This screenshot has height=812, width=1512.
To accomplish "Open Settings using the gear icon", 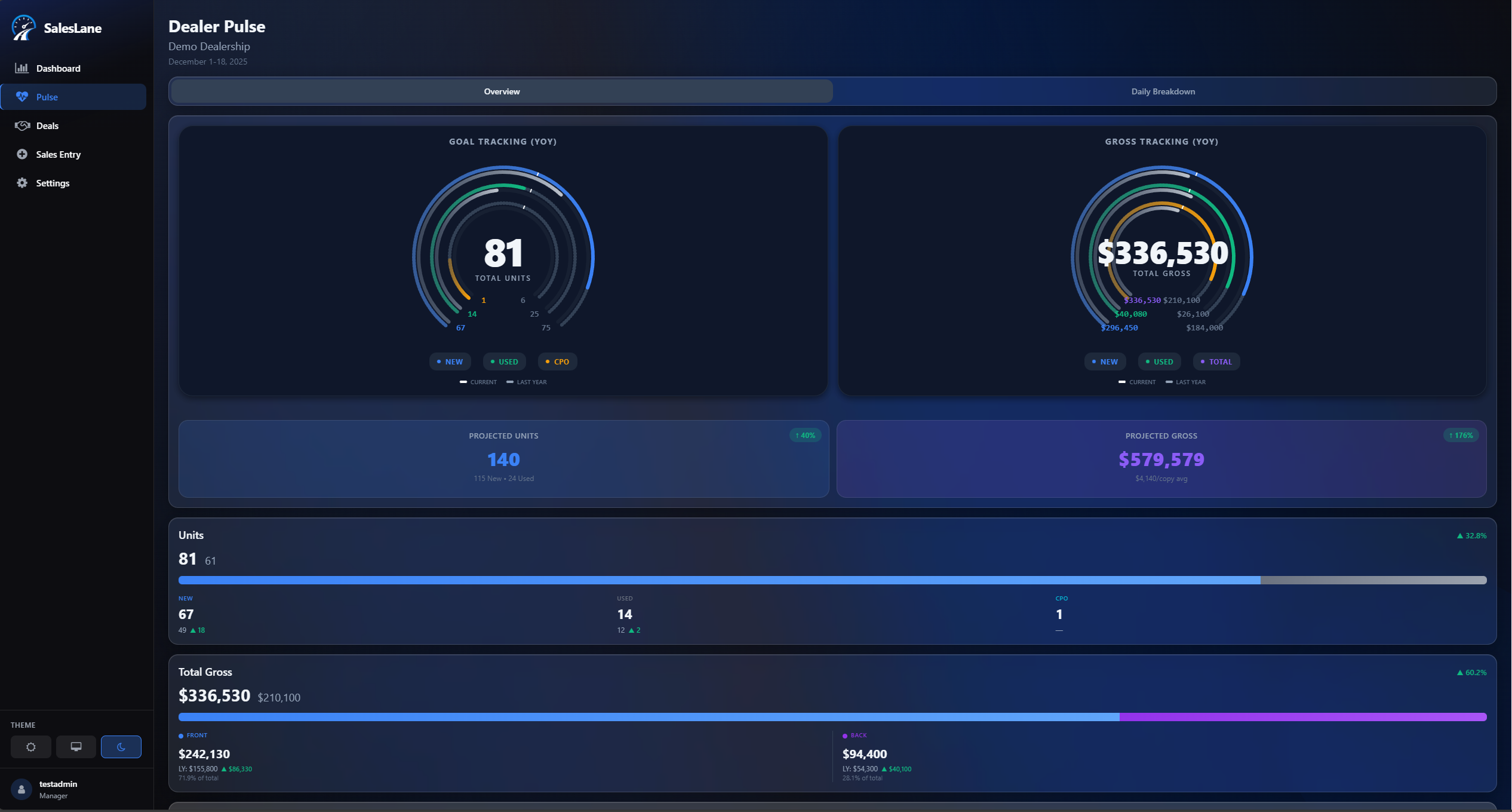I will [x=21, y=183].
